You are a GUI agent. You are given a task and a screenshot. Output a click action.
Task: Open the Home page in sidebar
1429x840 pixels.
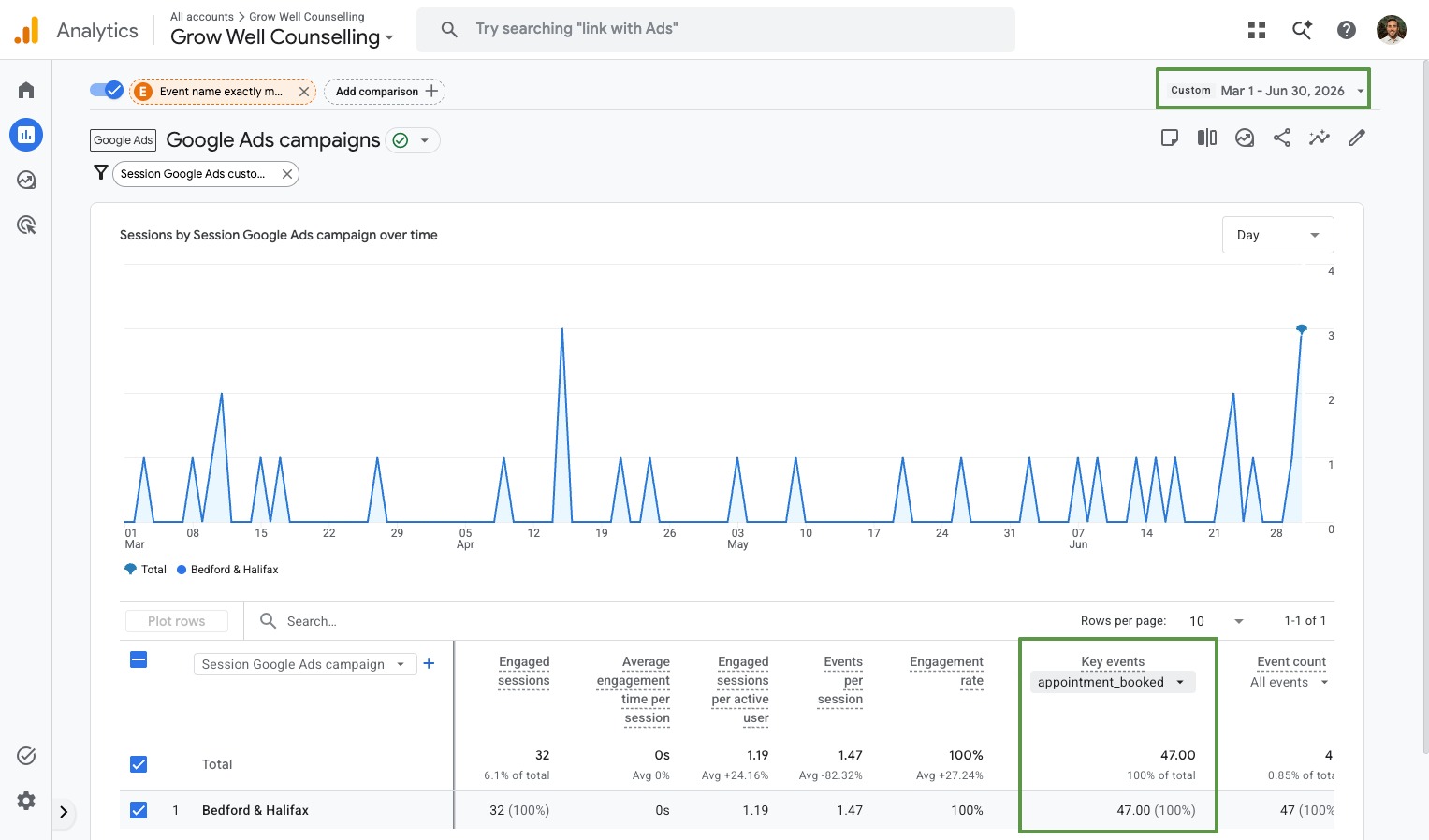26,90
